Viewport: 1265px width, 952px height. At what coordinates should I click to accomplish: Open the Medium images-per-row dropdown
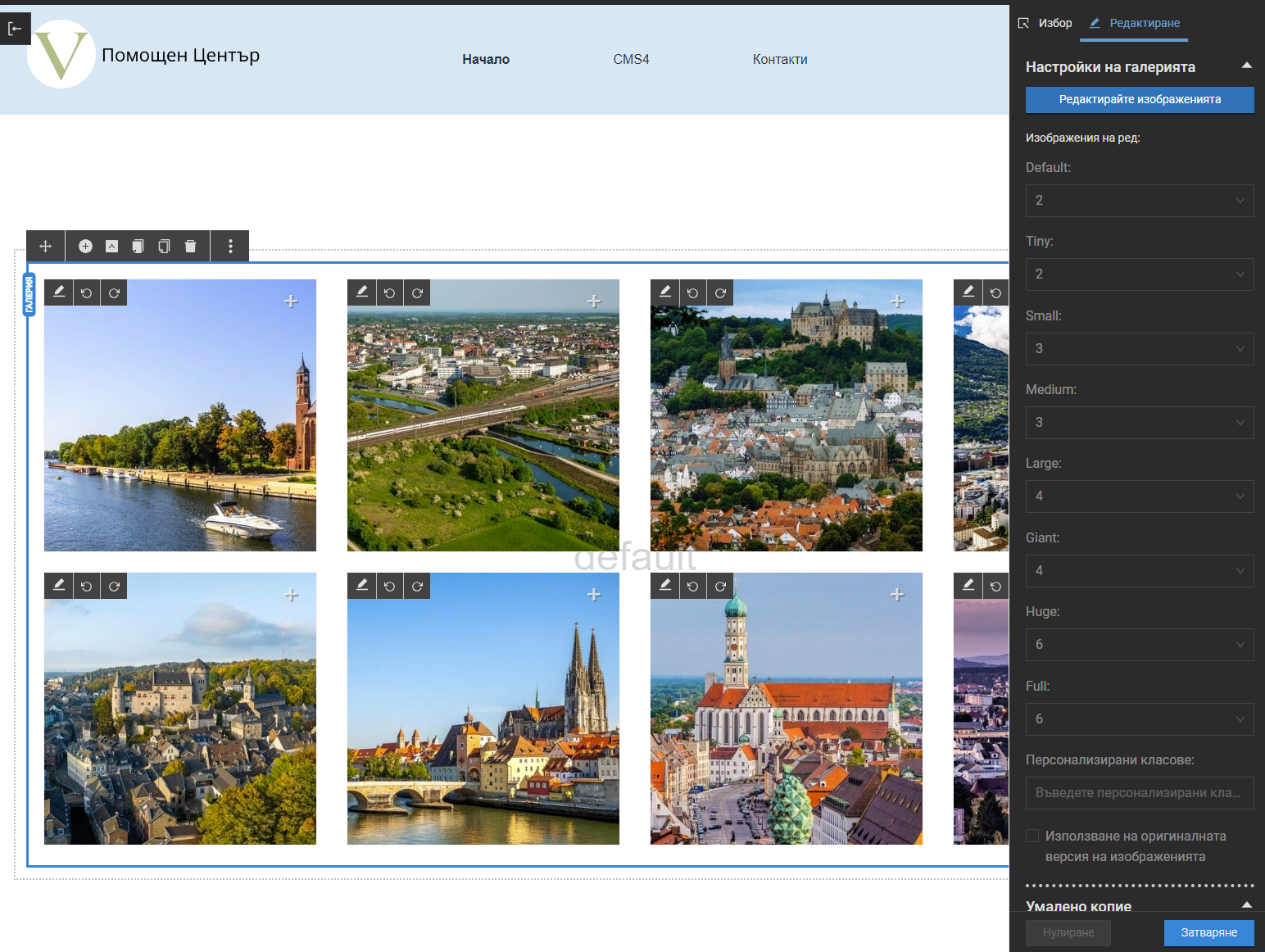1139,423
